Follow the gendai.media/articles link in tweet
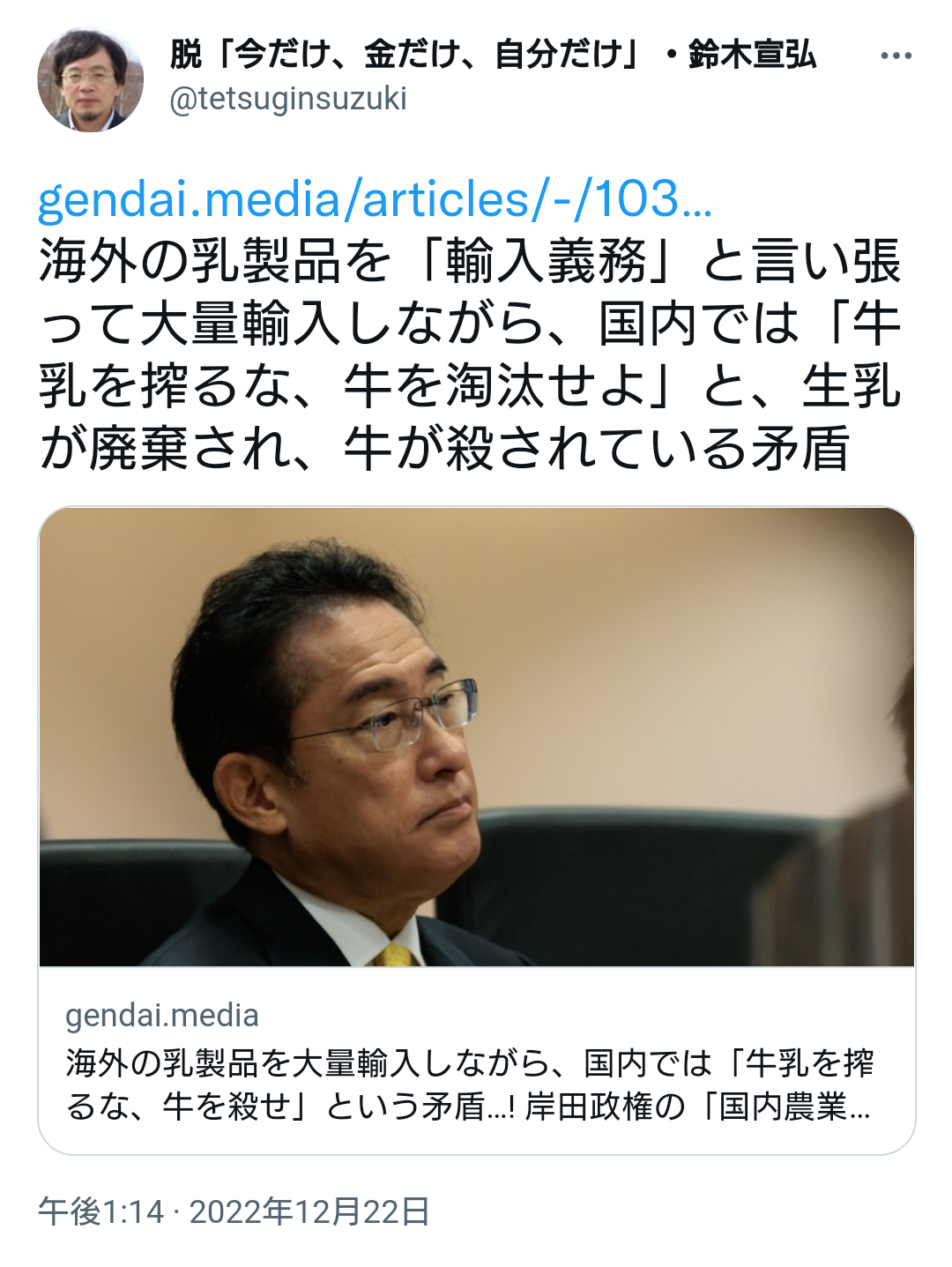Viewport: 952px width, 1267px height. click(375, 199)
